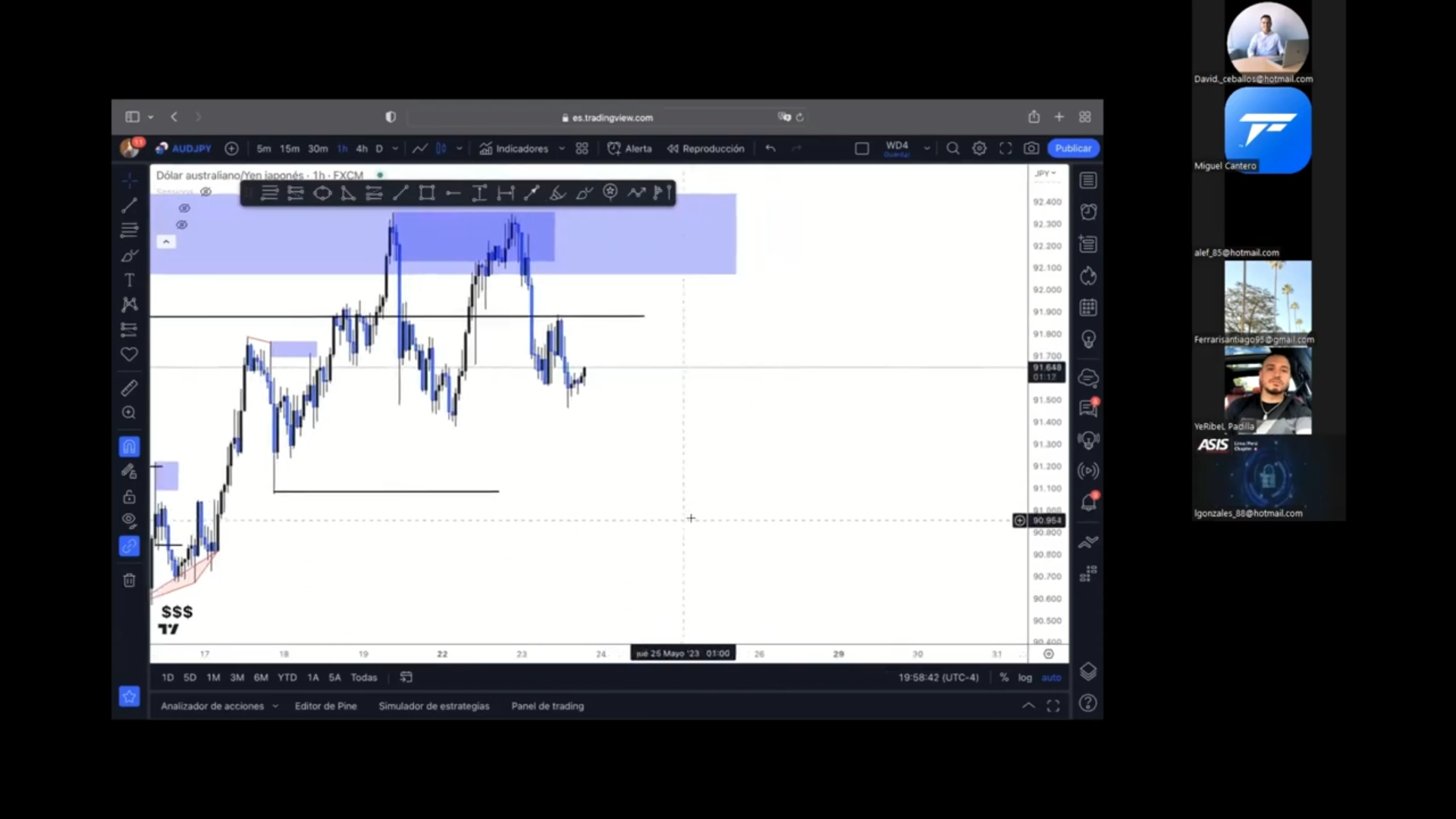Collapse the indicator legend chevron

pyautogui.click(x=166, y=242)
